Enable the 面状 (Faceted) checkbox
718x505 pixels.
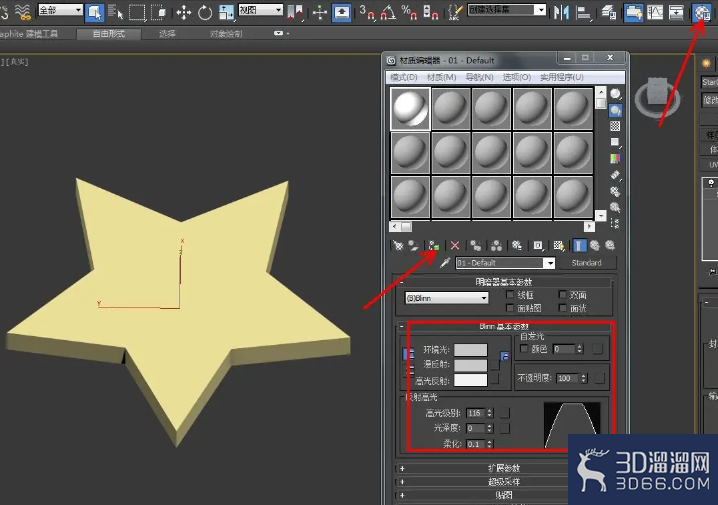coord(563,308)
